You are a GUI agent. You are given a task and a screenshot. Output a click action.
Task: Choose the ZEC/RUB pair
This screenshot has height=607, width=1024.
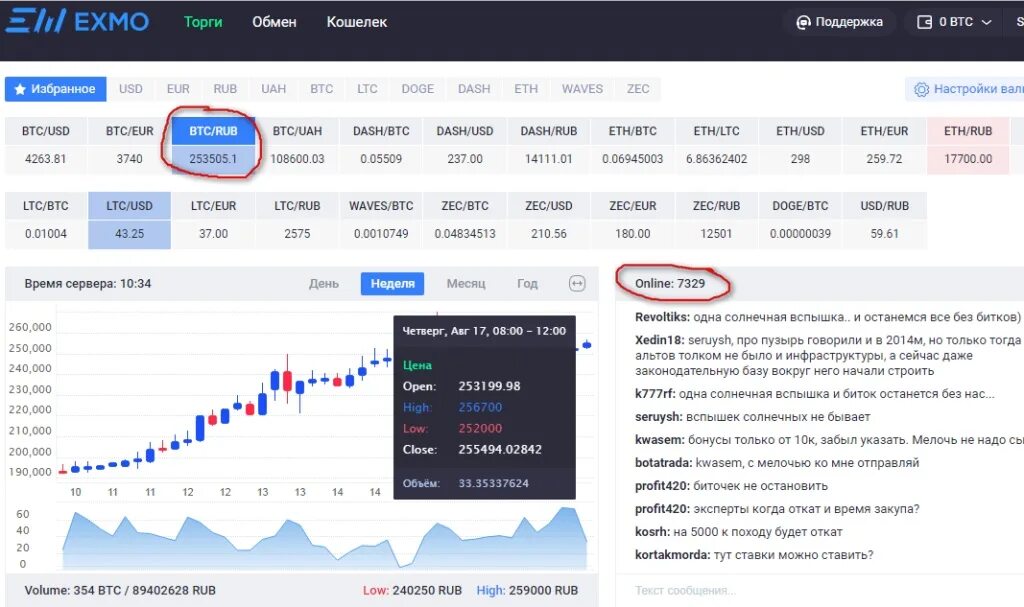coord(716,220)
